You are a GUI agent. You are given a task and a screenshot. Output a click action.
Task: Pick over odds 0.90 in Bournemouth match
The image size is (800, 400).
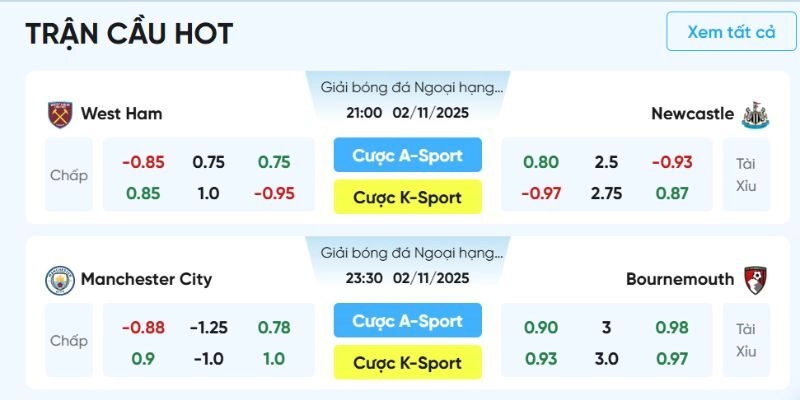click(541, 328)
